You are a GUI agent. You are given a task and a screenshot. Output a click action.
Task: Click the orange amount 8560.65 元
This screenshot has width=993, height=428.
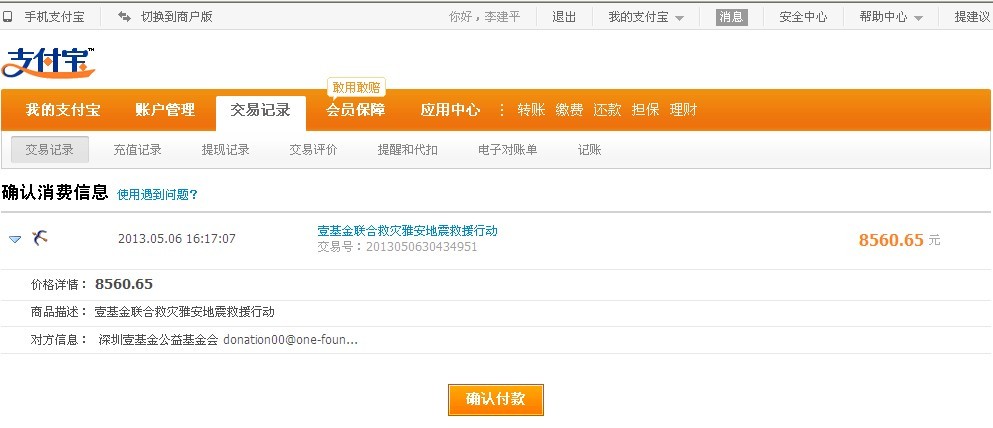899,240
